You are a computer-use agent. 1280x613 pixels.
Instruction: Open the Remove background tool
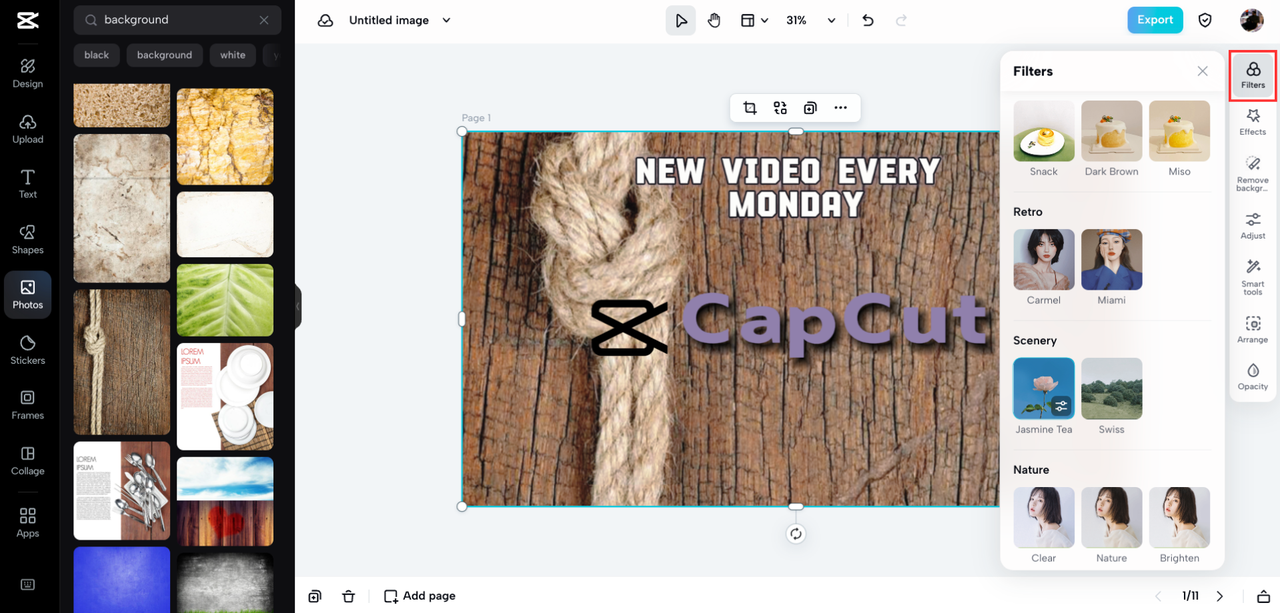pyautogui.click(x=1253, y=174)
